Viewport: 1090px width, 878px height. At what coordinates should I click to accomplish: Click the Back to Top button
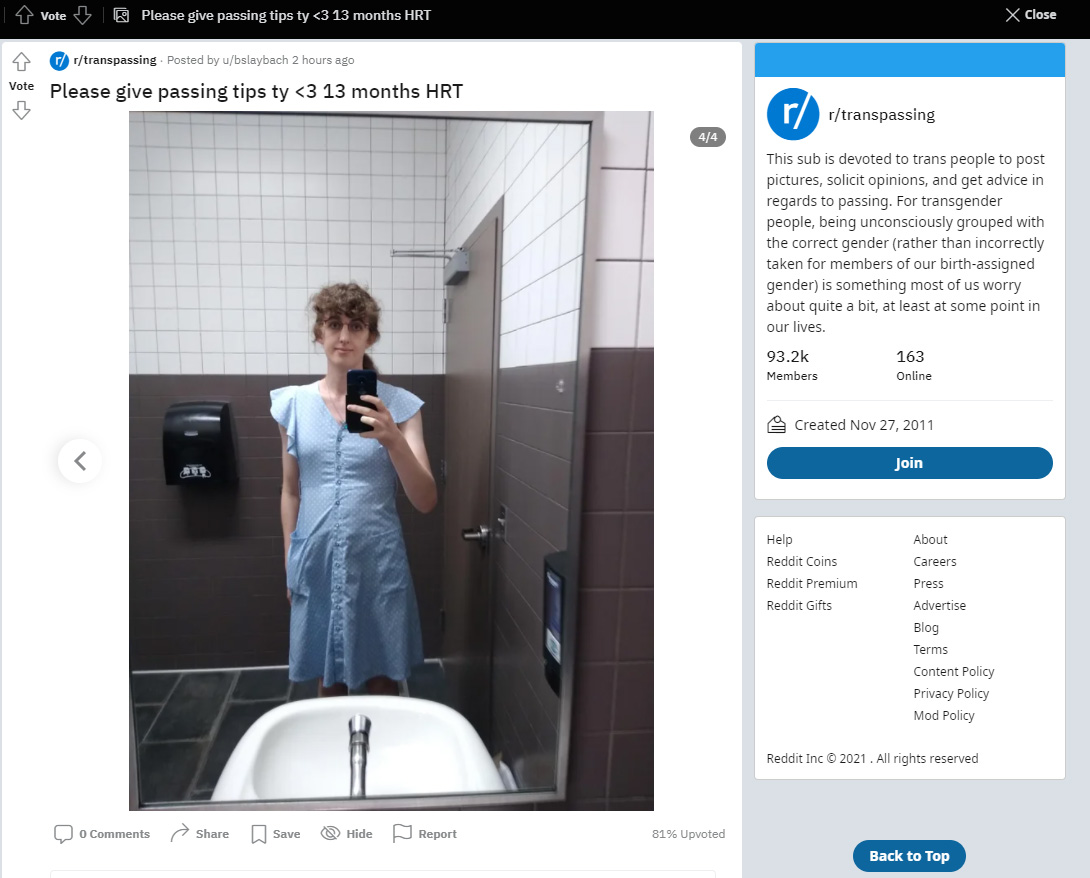pos(909,856)
